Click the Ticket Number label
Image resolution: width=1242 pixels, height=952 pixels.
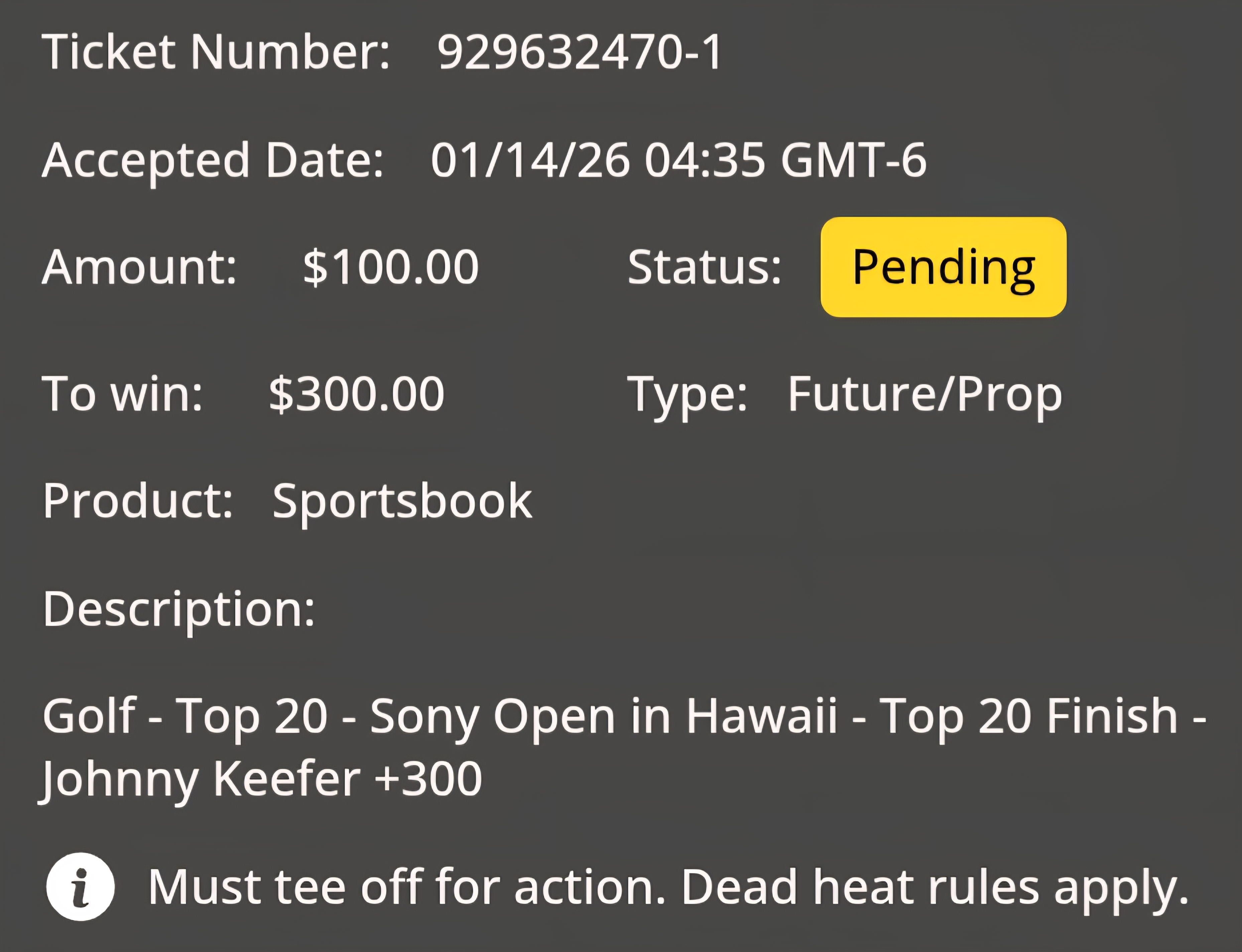tap(216, 52)
